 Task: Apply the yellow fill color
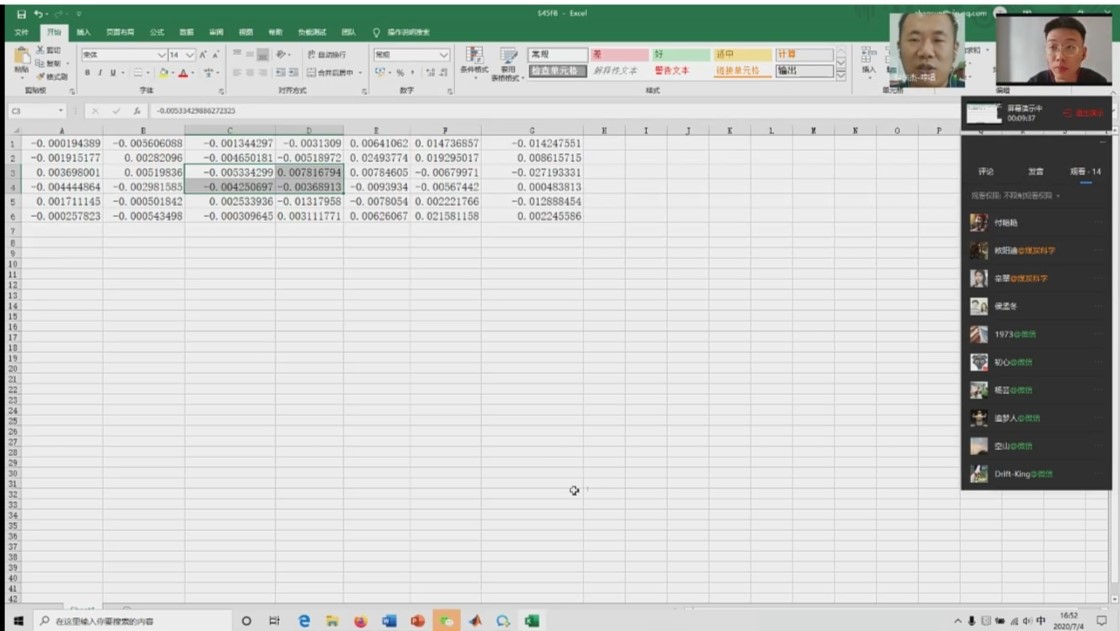(x=164, y=73)
